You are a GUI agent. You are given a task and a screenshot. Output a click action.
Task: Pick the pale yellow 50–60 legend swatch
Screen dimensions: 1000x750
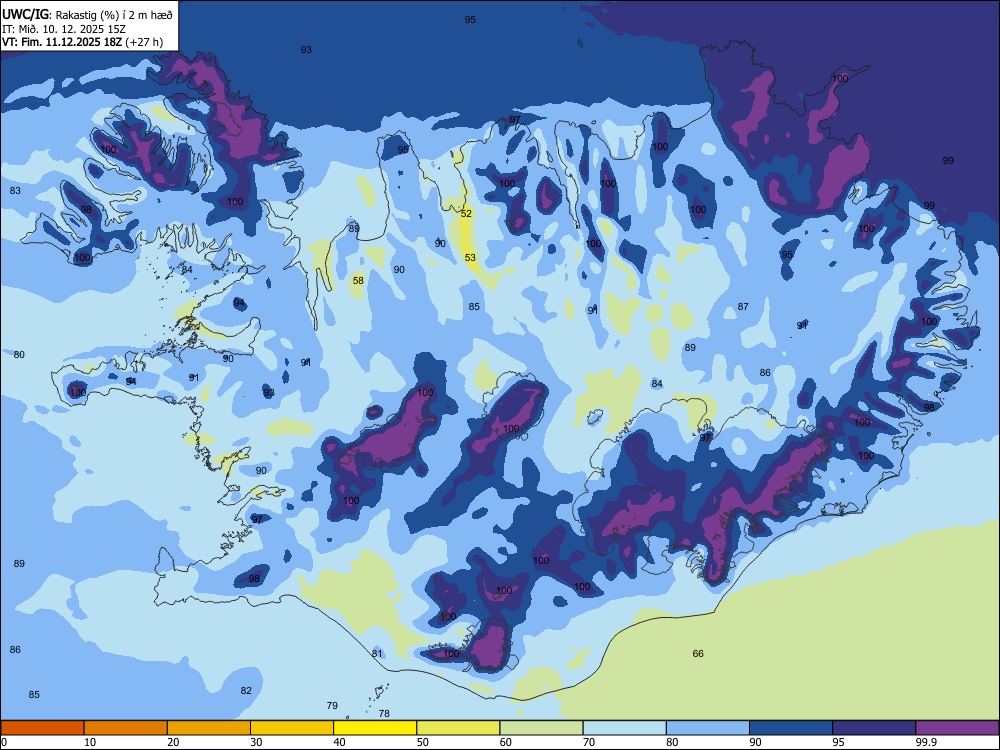[x=458, y=728]
